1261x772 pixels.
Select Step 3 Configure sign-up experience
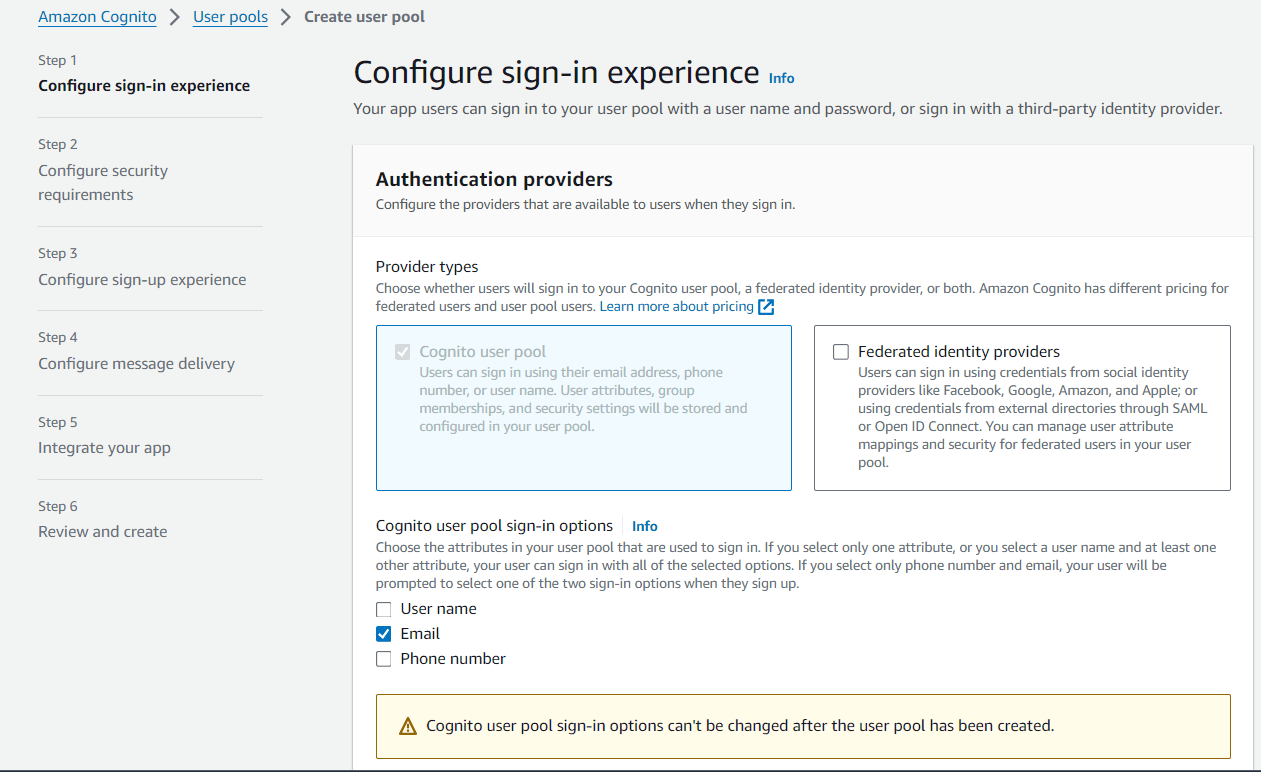[142, 280]
